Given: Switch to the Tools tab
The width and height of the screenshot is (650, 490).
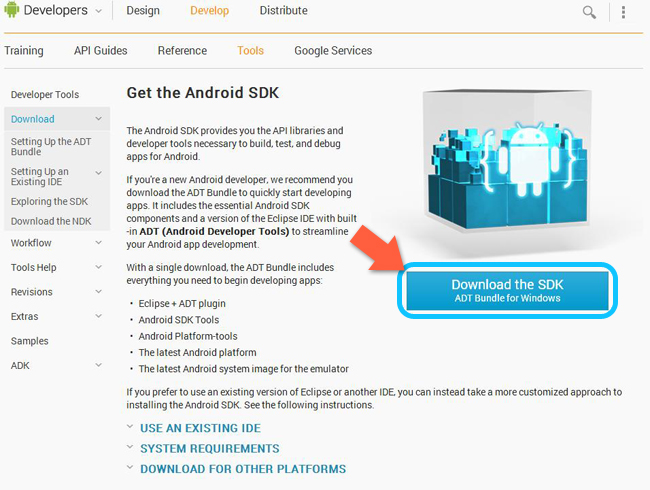Looking at the screenshot, I should 250,51.
